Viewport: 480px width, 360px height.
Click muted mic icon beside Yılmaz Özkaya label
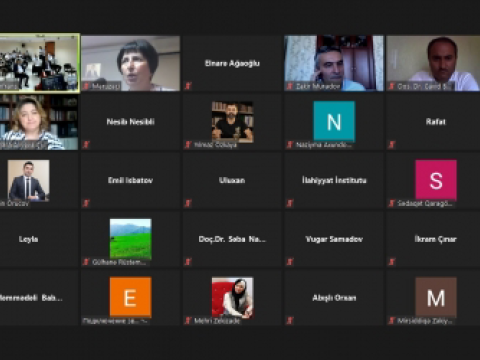pos(188,144)
